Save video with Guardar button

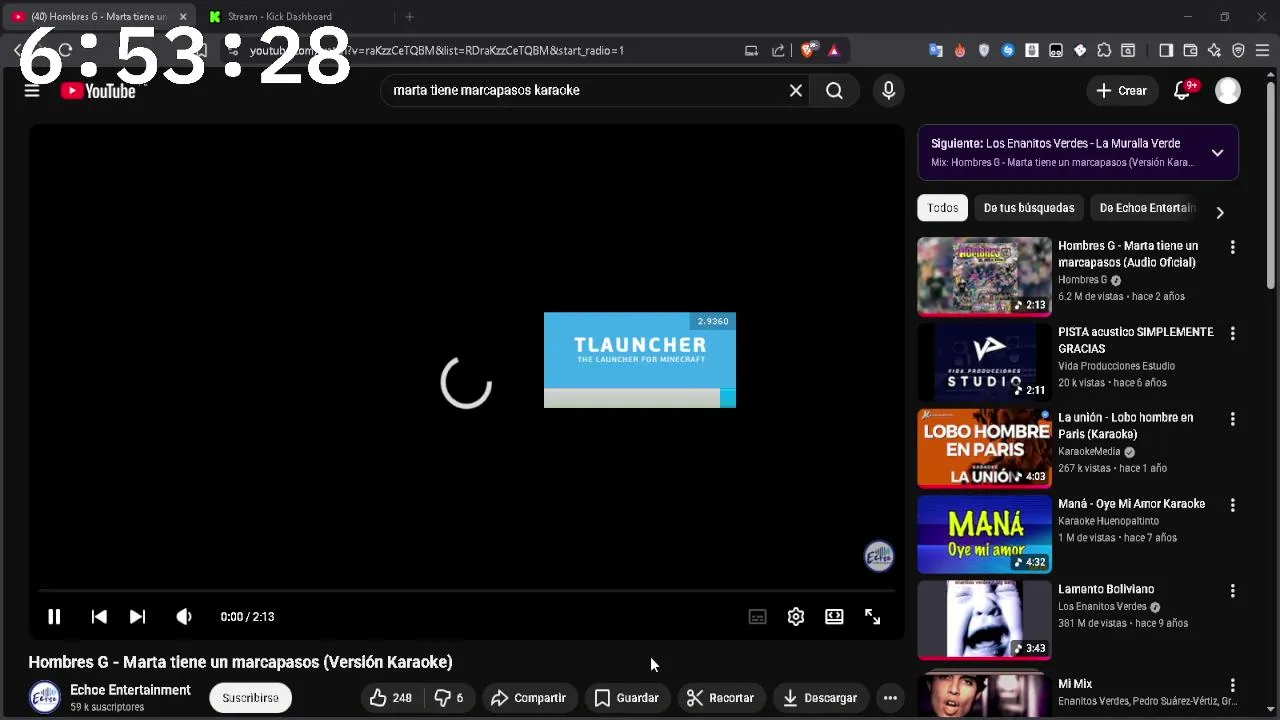[627, 698]
